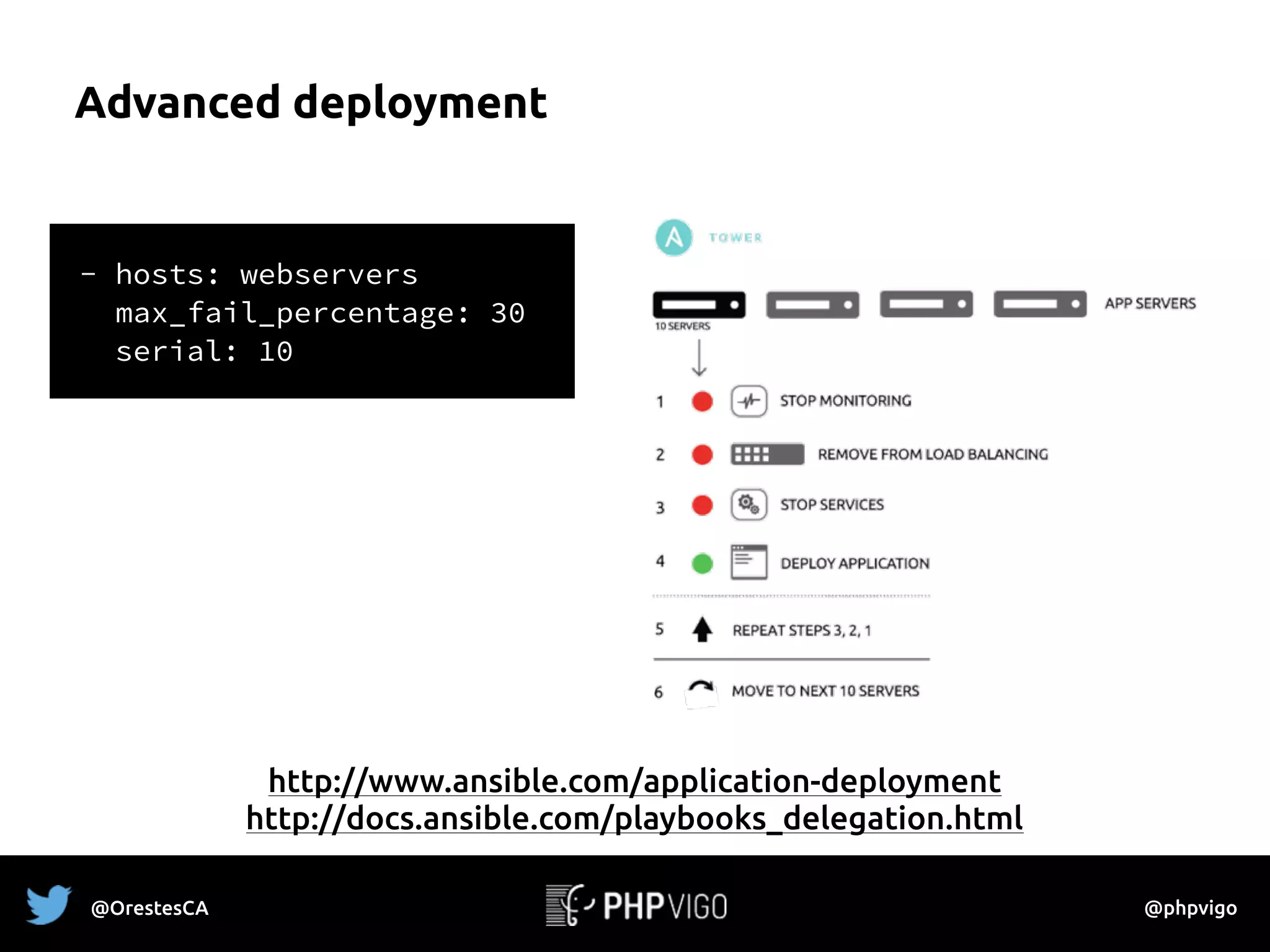This screenshot has width=1270, height=952.
Task: Click the REMOVE FROM LOAD BALANCING label
Action: 933,454
